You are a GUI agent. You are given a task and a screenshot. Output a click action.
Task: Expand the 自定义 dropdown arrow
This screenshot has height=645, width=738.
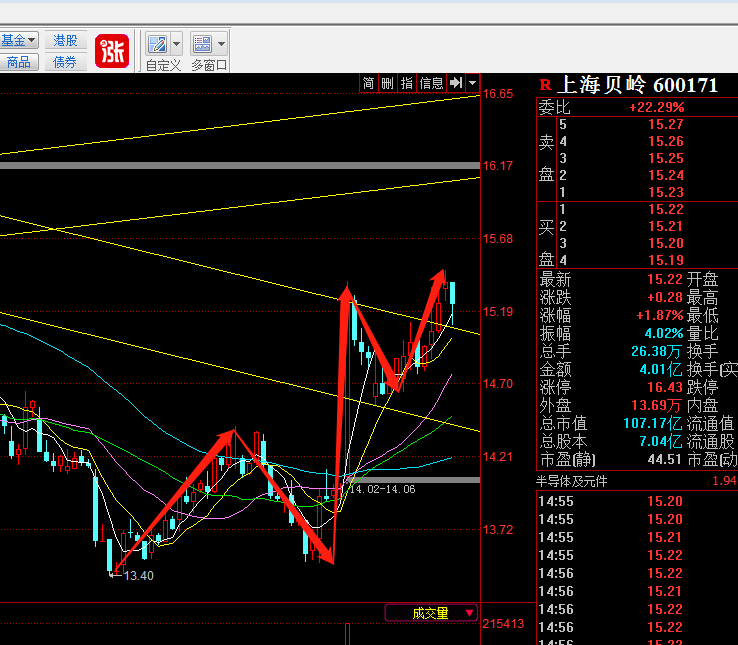tap(176, 45)
